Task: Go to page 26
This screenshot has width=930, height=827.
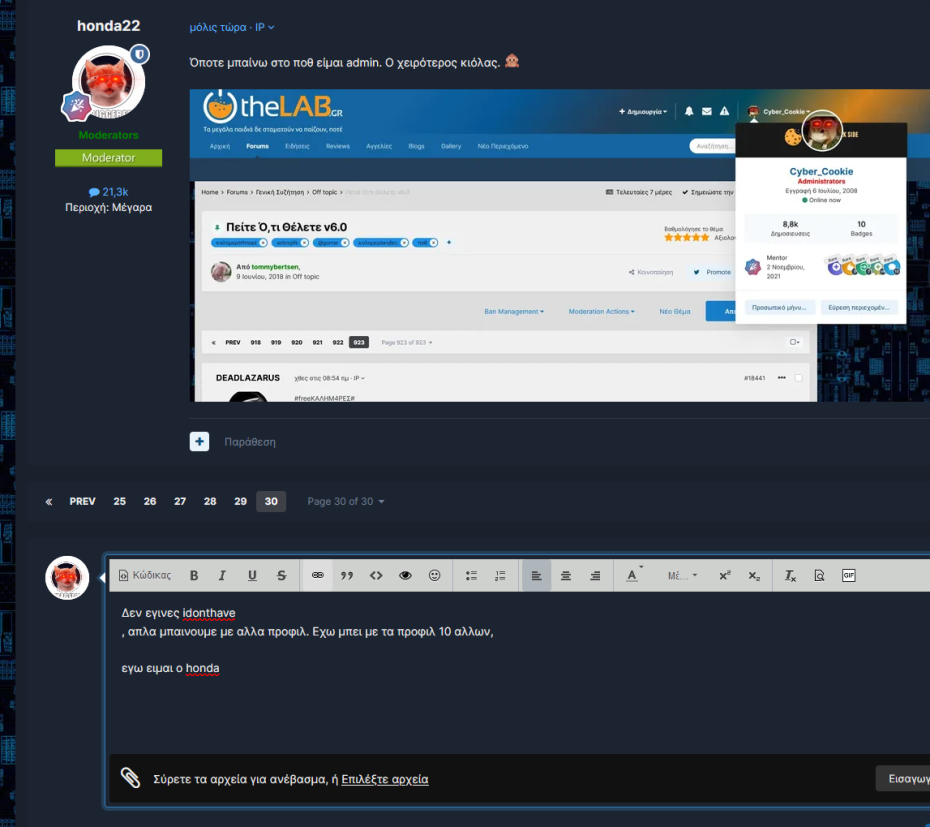Action: coord(150,501)
